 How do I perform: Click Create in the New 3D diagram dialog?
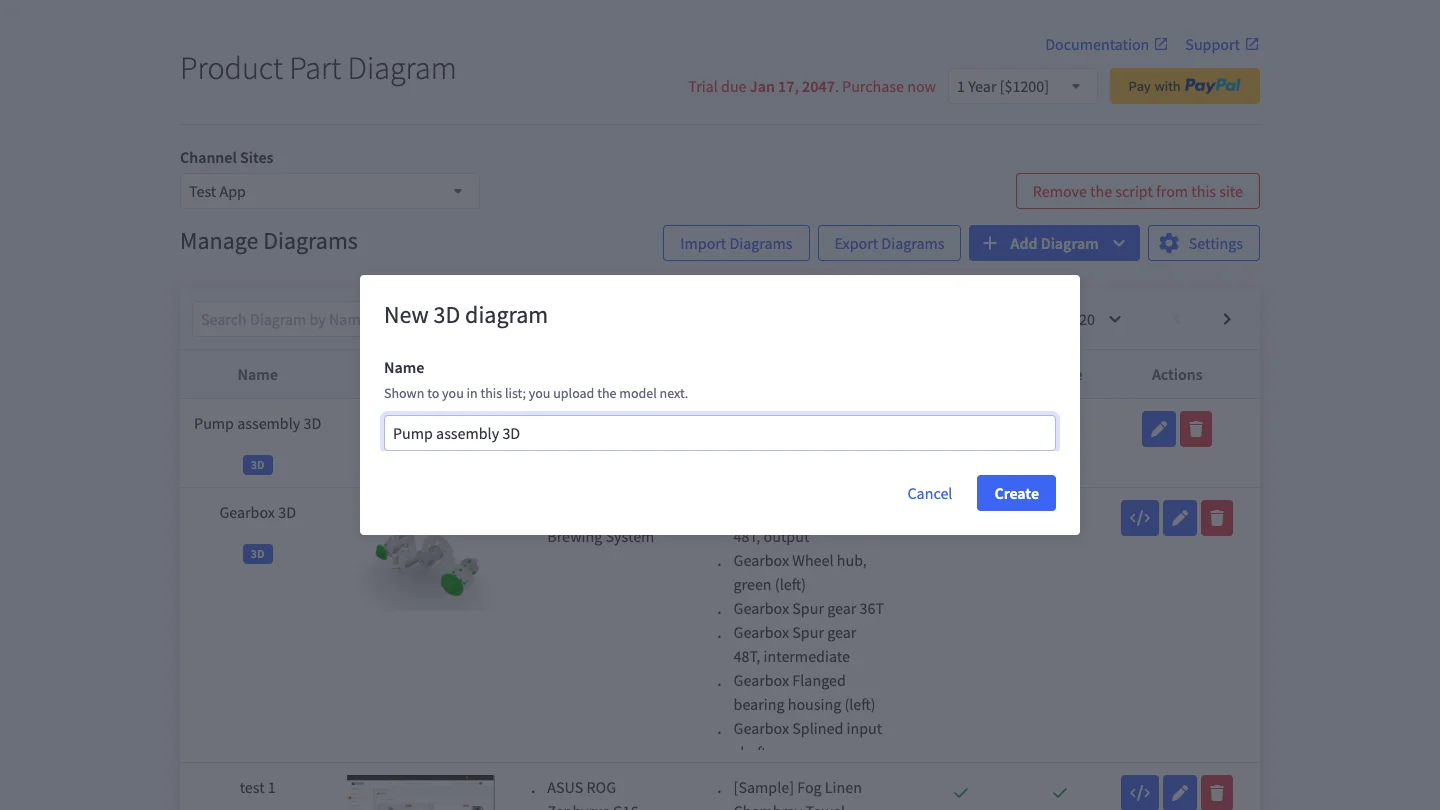coord(1016,493)
